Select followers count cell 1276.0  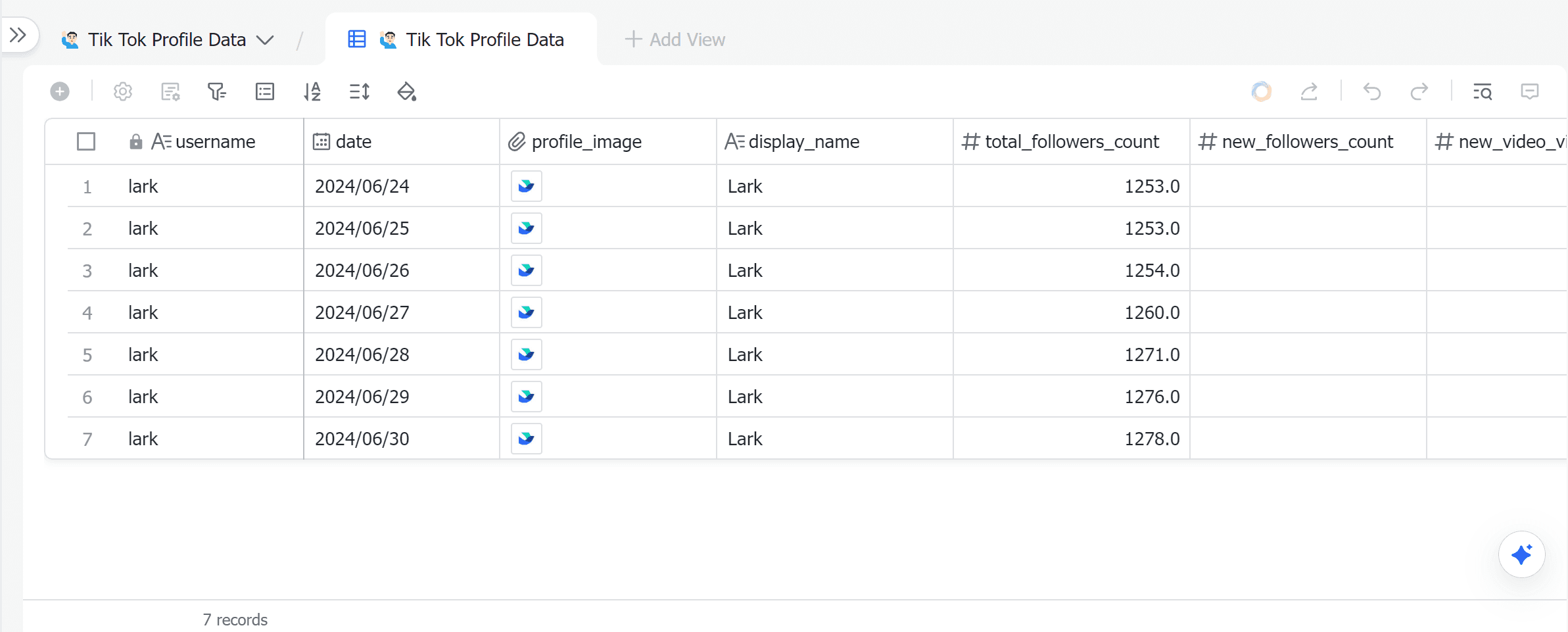pyautogui.click(x=1072, y=397)
